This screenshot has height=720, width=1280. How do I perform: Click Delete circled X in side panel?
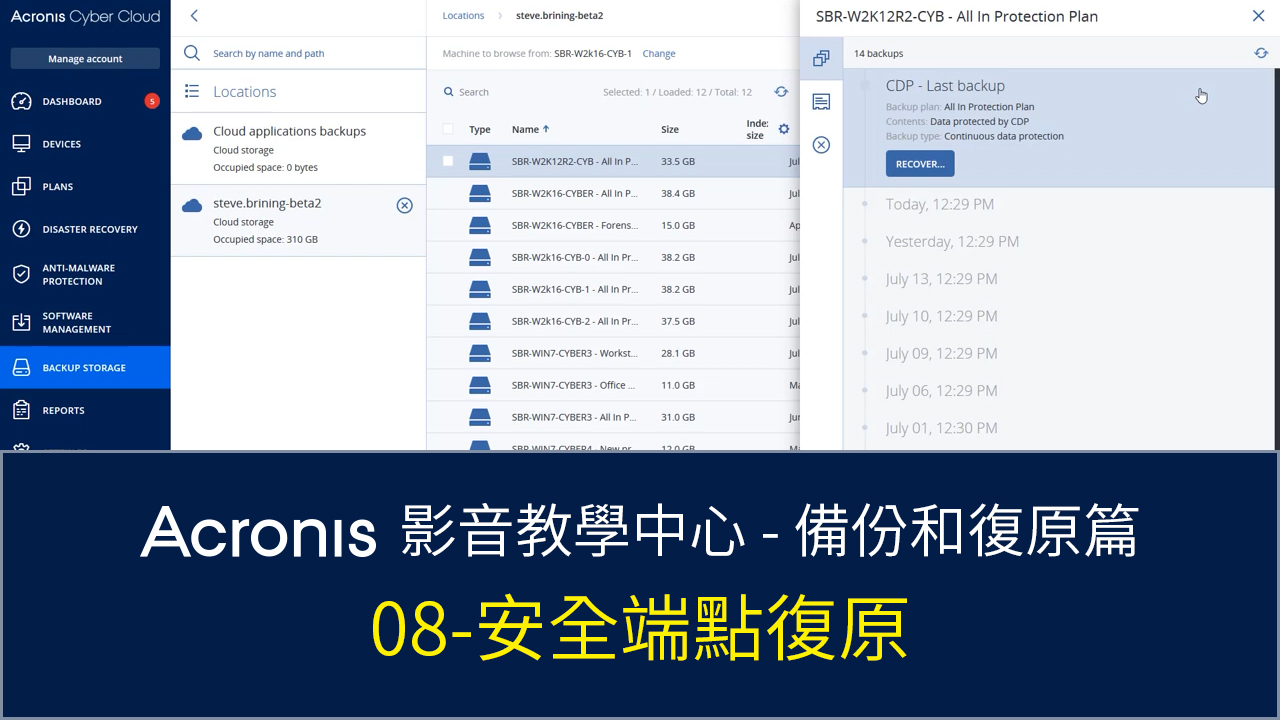point(821,145)
